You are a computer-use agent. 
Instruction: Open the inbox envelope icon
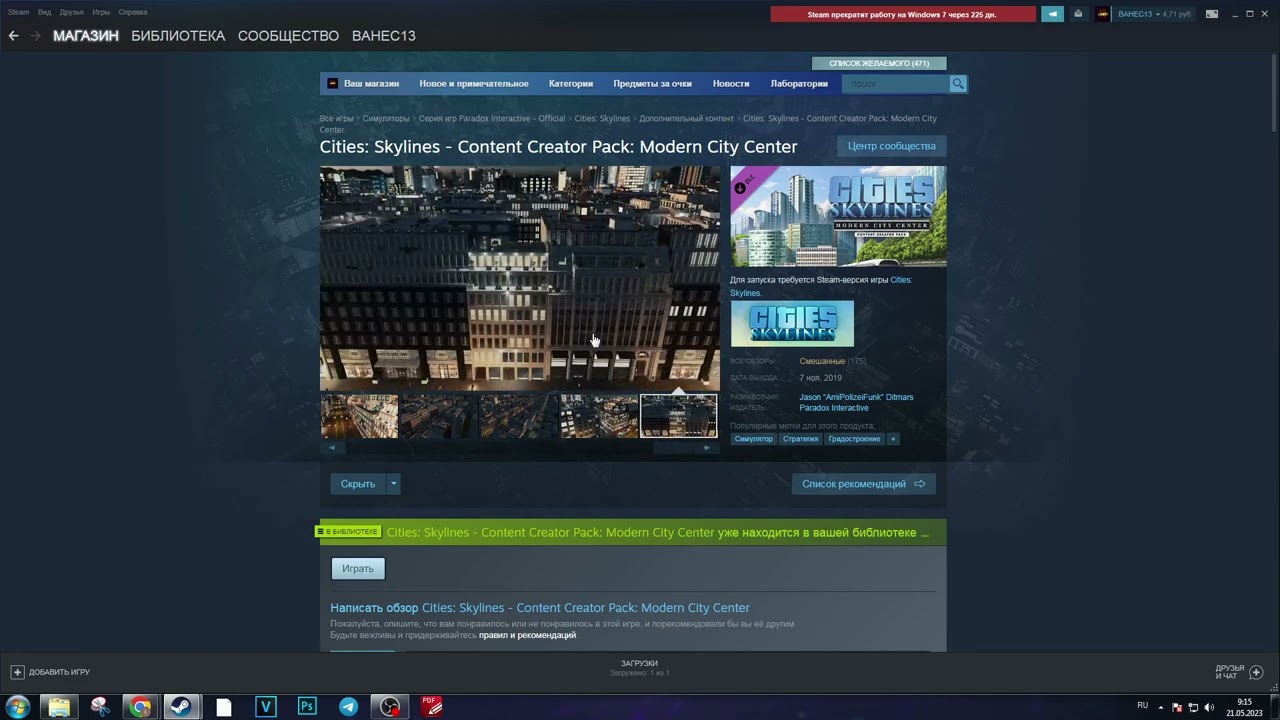pos(1078,14)
